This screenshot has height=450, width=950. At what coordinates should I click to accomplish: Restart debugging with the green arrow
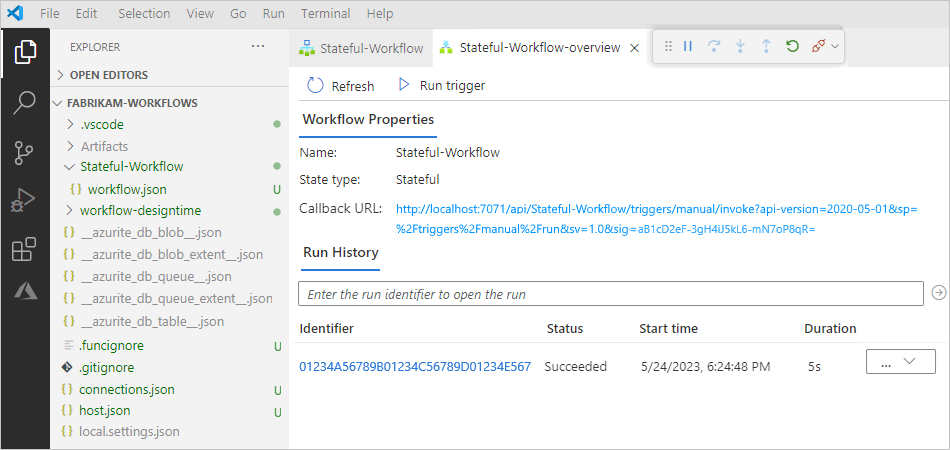pos(792,46)
